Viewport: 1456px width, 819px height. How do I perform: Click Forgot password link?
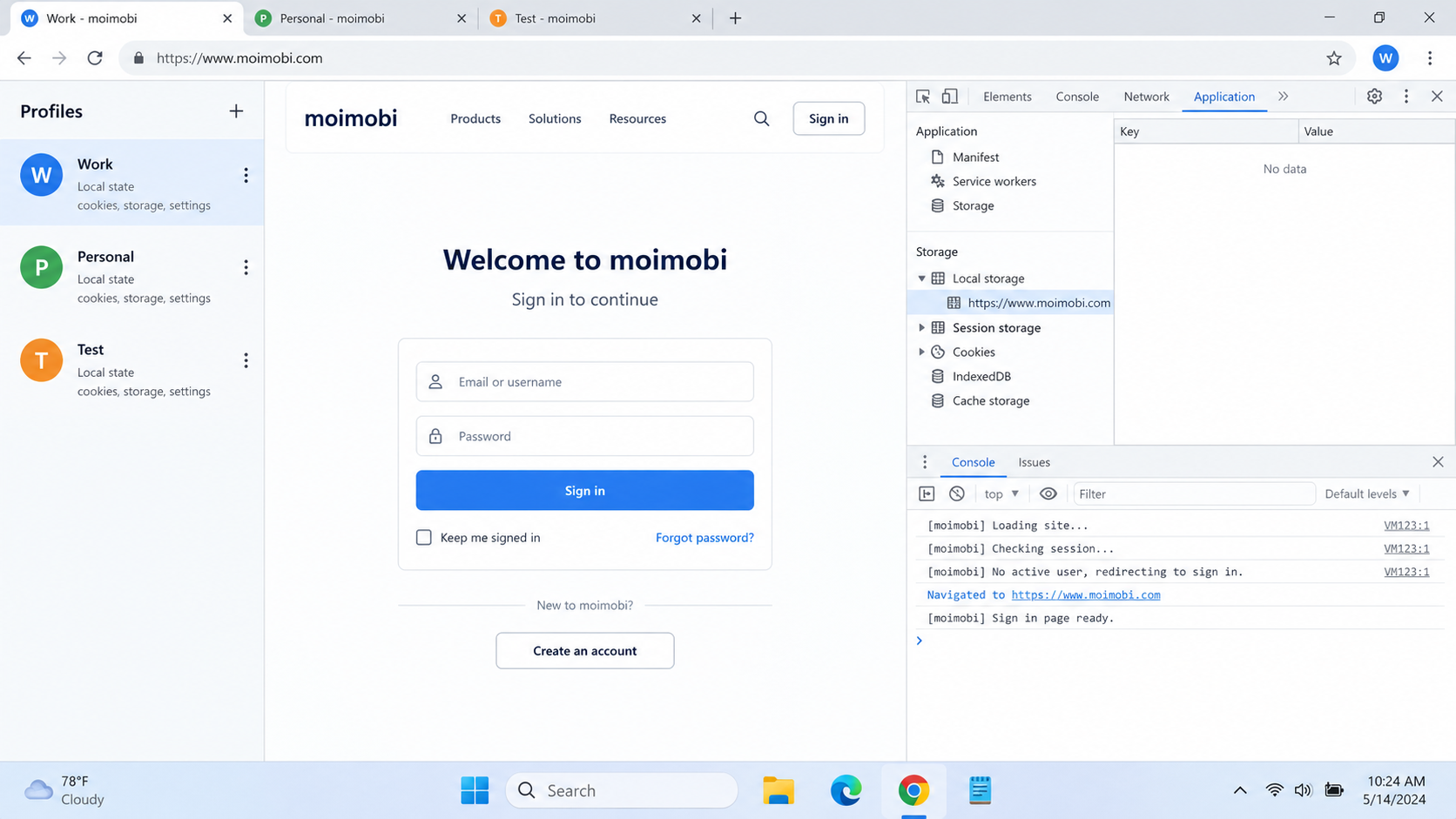tap(704, 537)
